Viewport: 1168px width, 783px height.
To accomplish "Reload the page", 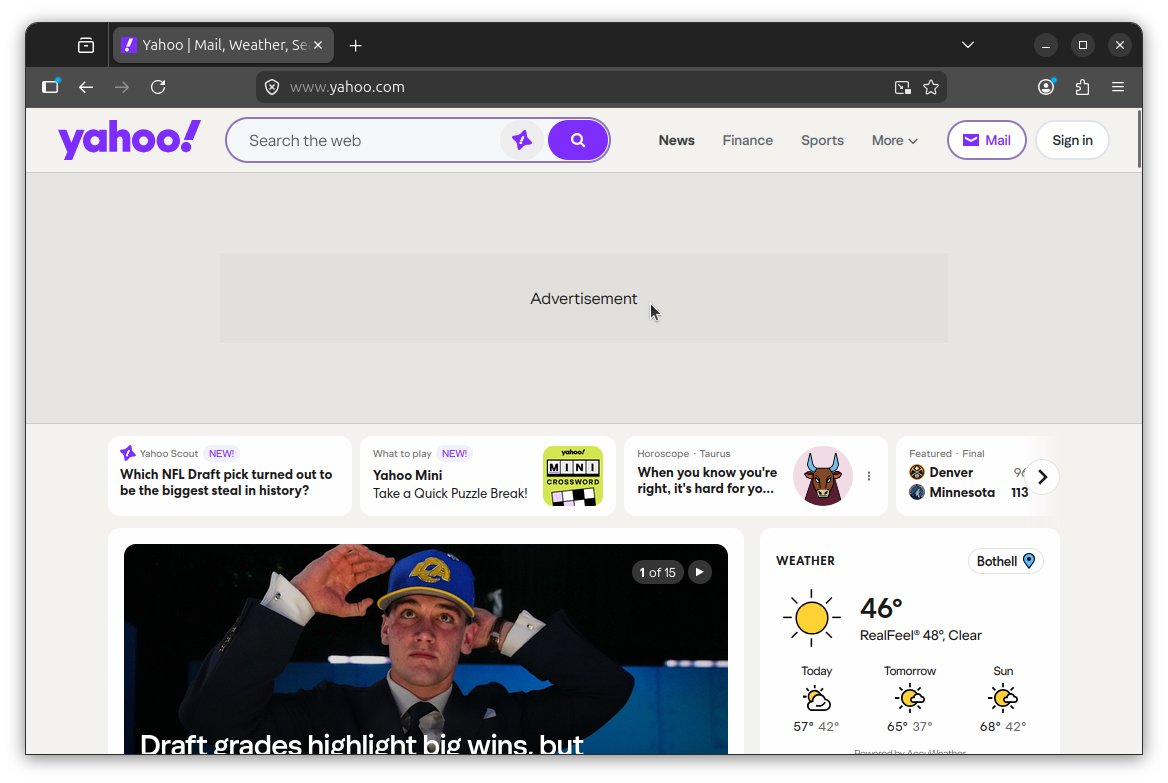I will pyautogui.click(x=158, y=87).
